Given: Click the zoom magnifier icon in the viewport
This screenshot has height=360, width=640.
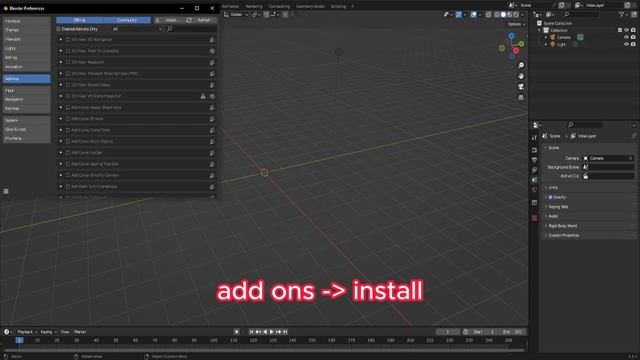Looking at the screenshot, I should 521,65.
